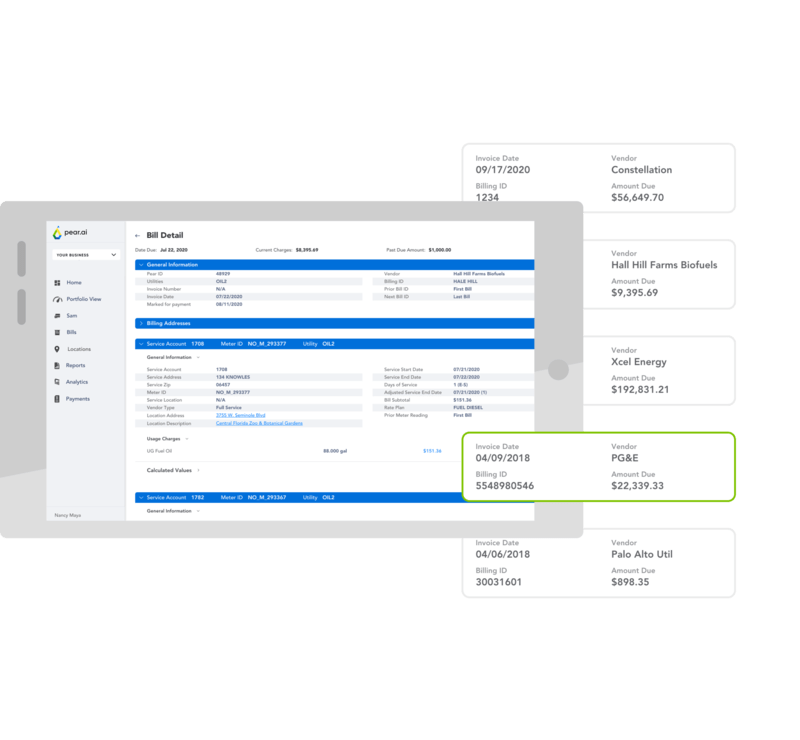Click the $898.35 amount due
This screenshot has height=740, width=800.
click(x=630, y=582)
